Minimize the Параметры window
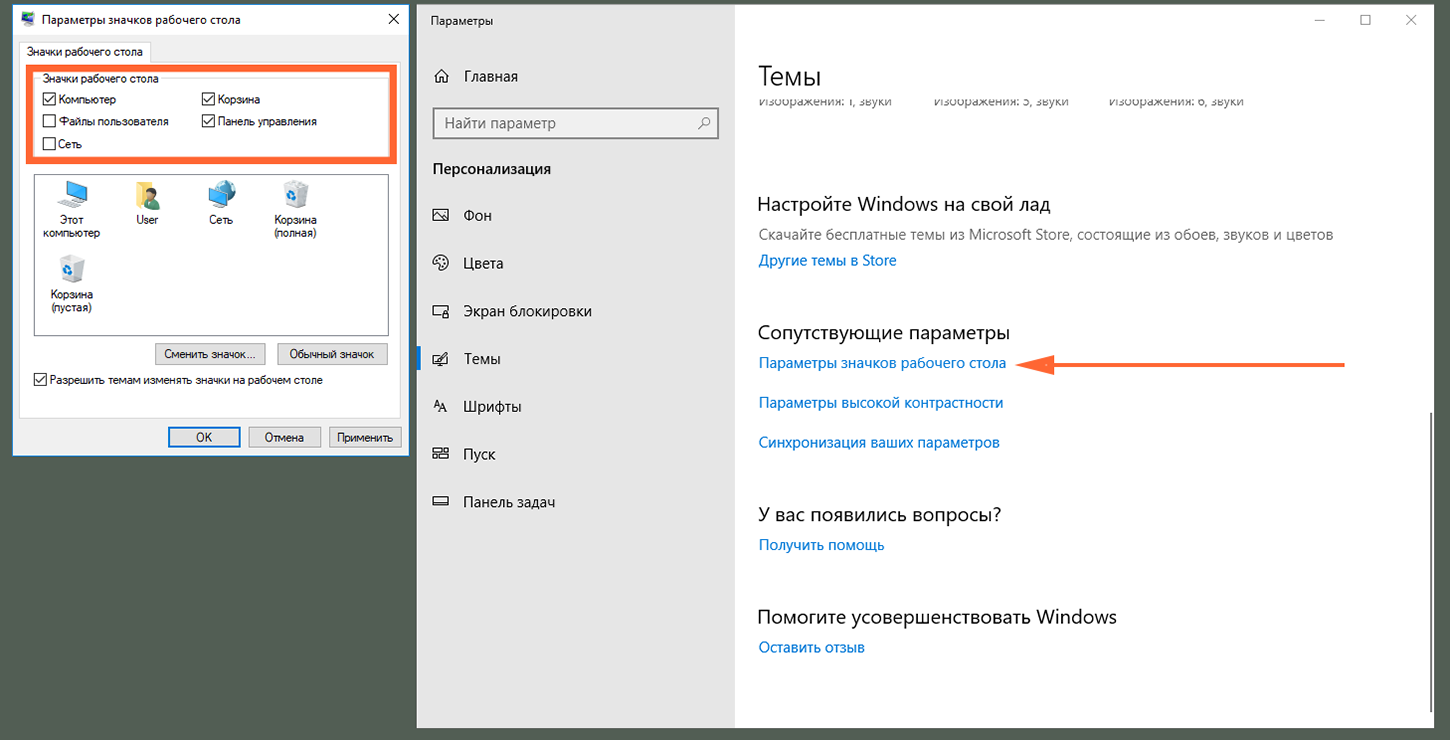Image resolution: width=1450 pixels, height=740 pixels. click(x=1319, y=20)
